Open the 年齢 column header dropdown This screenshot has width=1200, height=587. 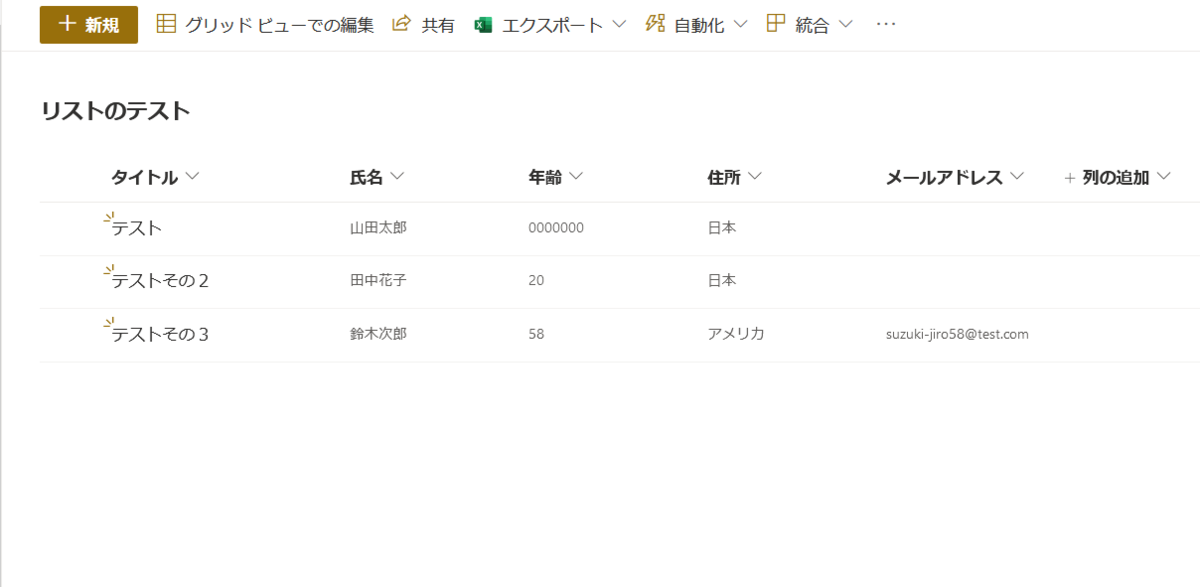(x=578, y=176)
